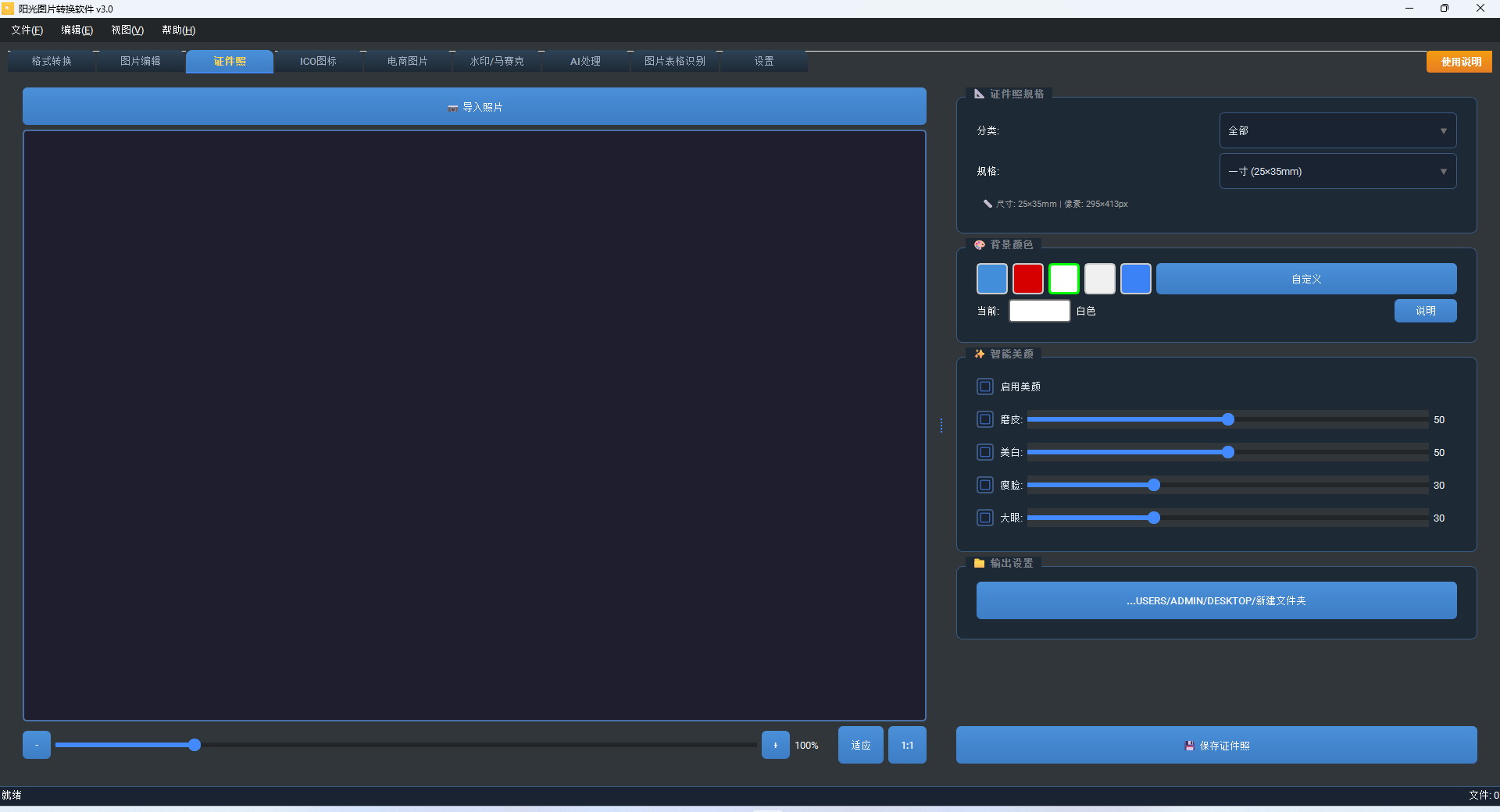Select the white background color swatch
The height and width of the screenshot is (812, 1500).
[x=1063, y=279]
